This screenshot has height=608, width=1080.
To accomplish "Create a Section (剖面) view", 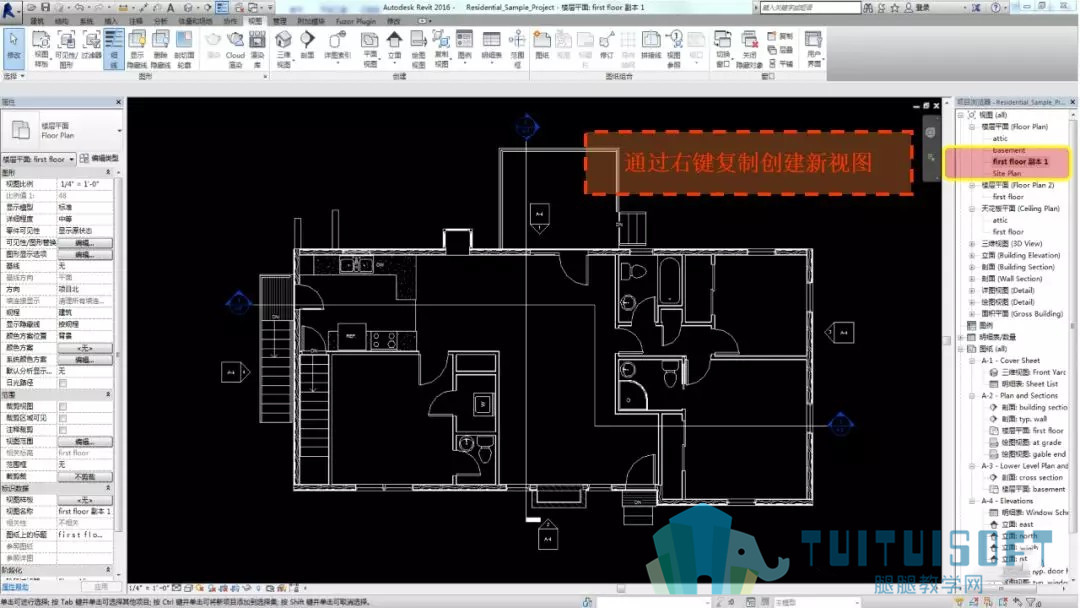I will click(307, 45).
